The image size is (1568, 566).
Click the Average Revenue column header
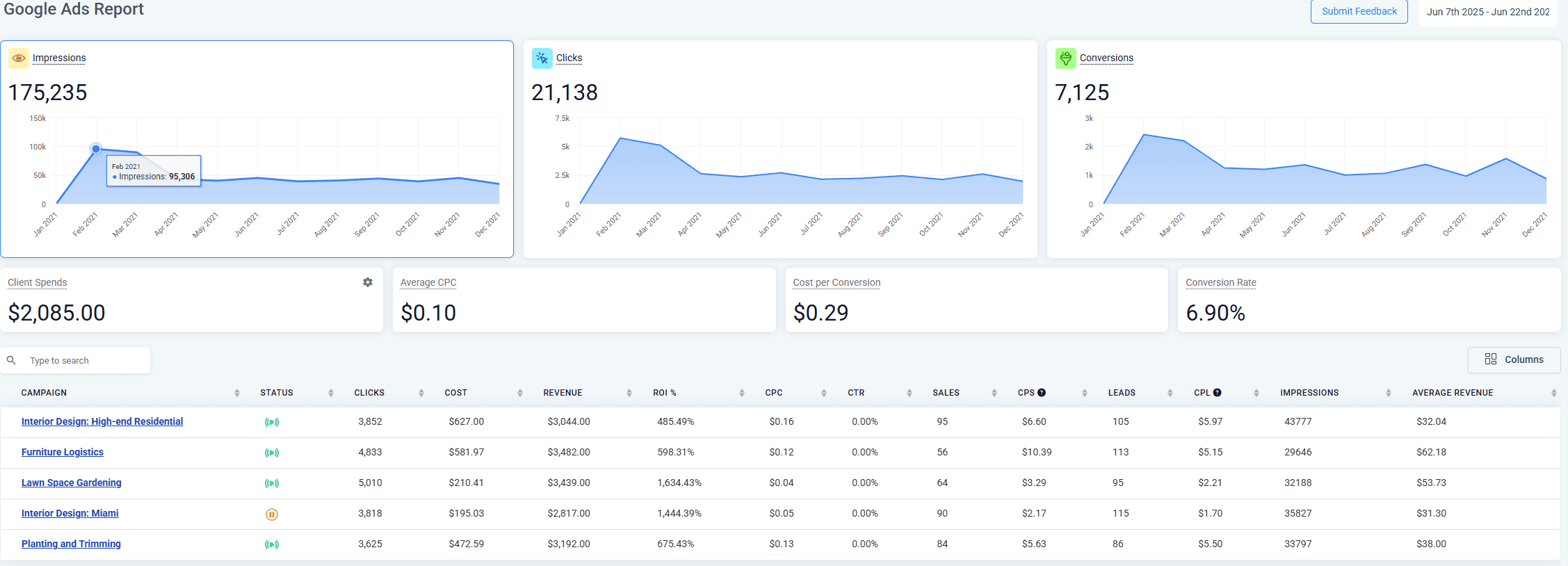1453,393
